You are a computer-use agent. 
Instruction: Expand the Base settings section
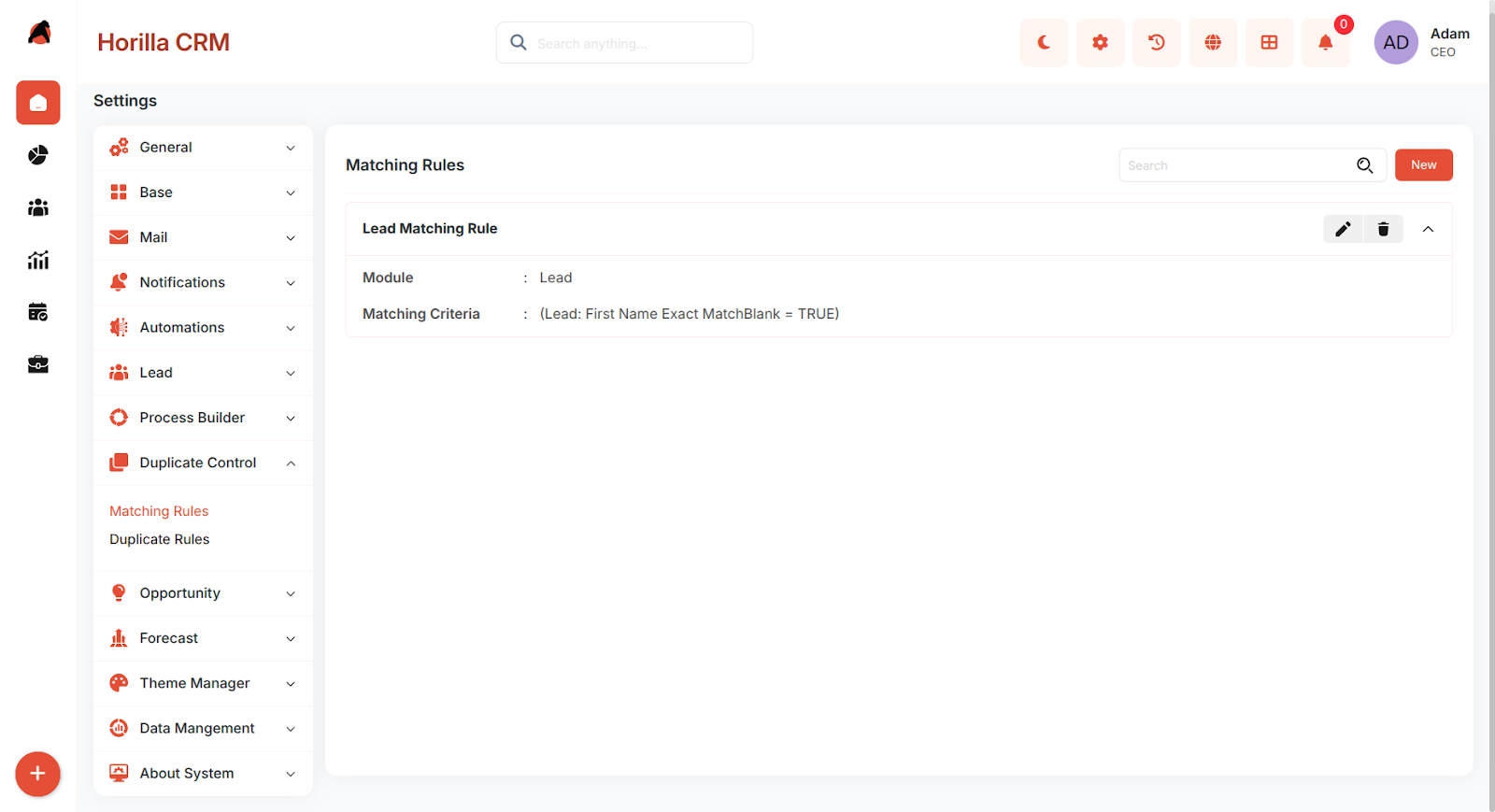click(x=203, y=192)
